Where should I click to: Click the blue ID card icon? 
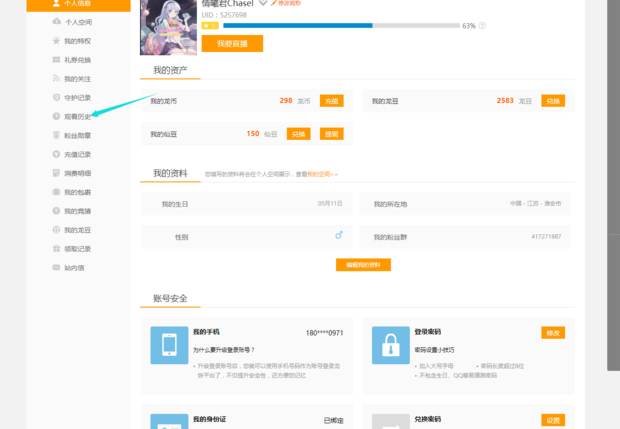point(169,421)
